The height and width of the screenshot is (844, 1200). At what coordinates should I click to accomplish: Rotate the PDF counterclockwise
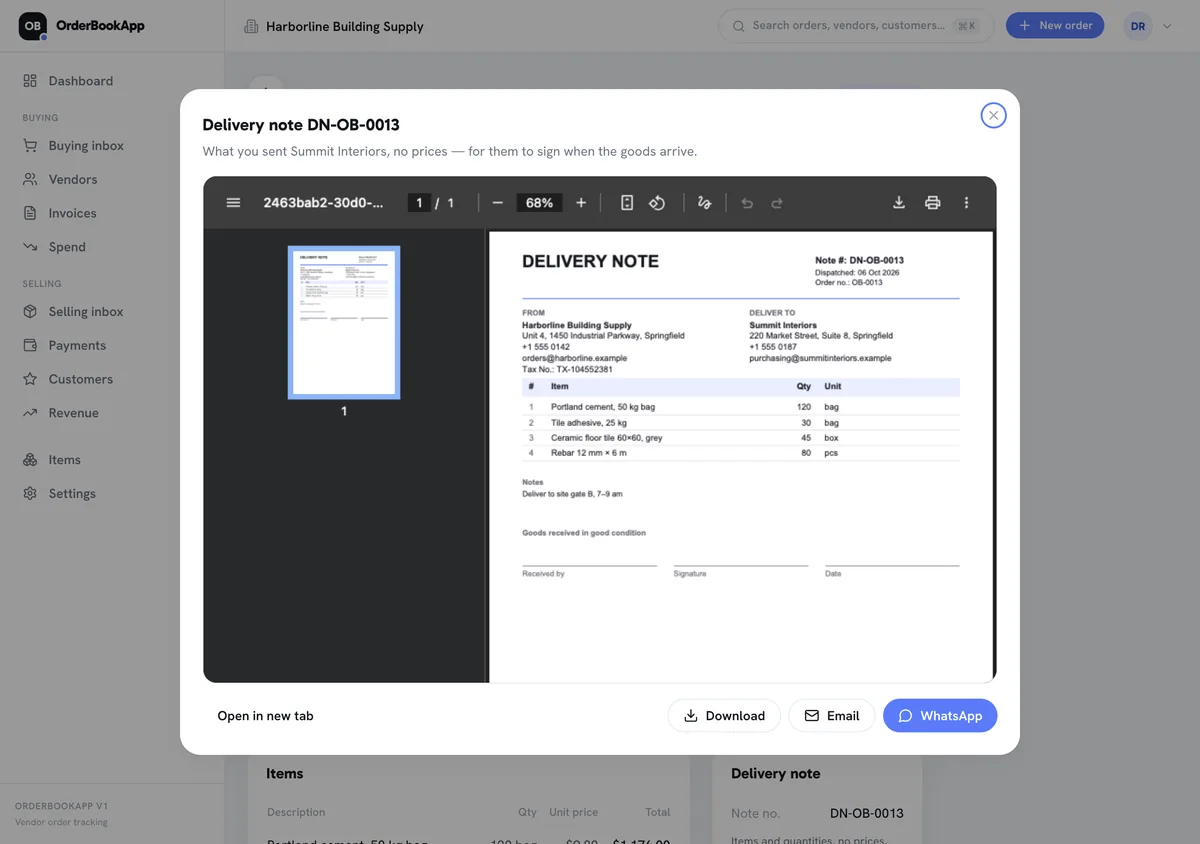point(657,203)
